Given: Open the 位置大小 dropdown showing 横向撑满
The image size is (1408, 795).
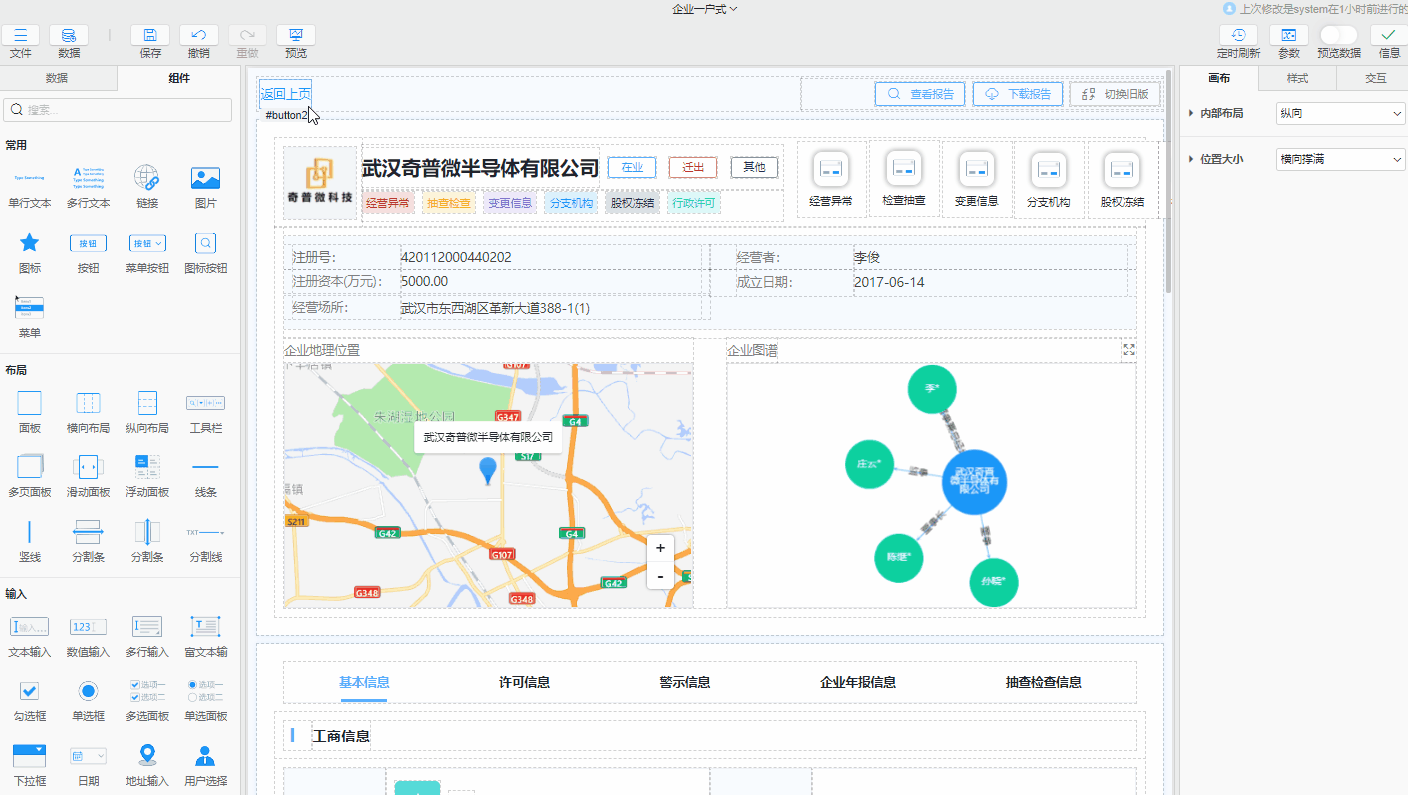Looking at the screenshot, I should pos(1341,160).
